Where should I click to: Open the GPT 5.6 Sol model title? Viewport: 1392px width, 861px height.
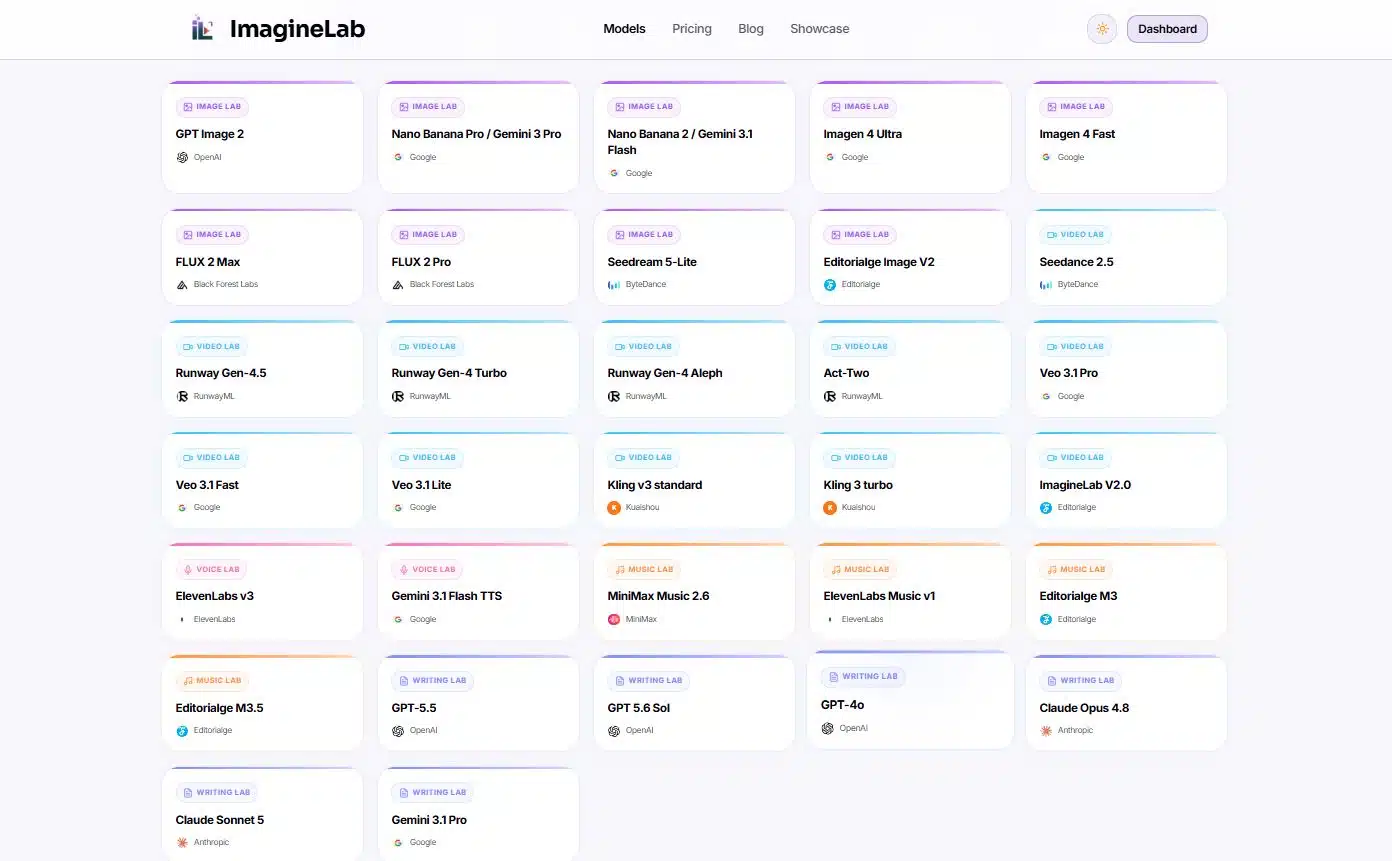pos(639,708)
